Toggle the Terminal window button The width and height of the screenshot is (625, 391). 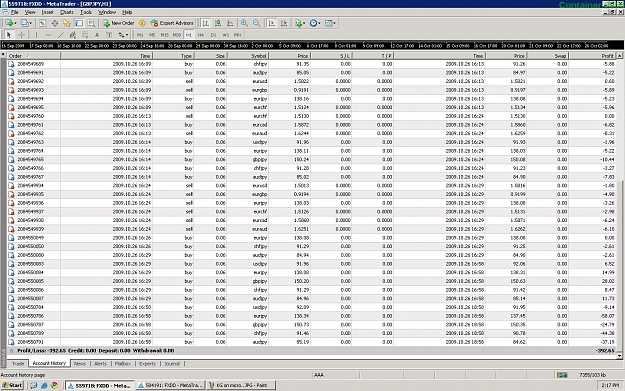(79, 23)
